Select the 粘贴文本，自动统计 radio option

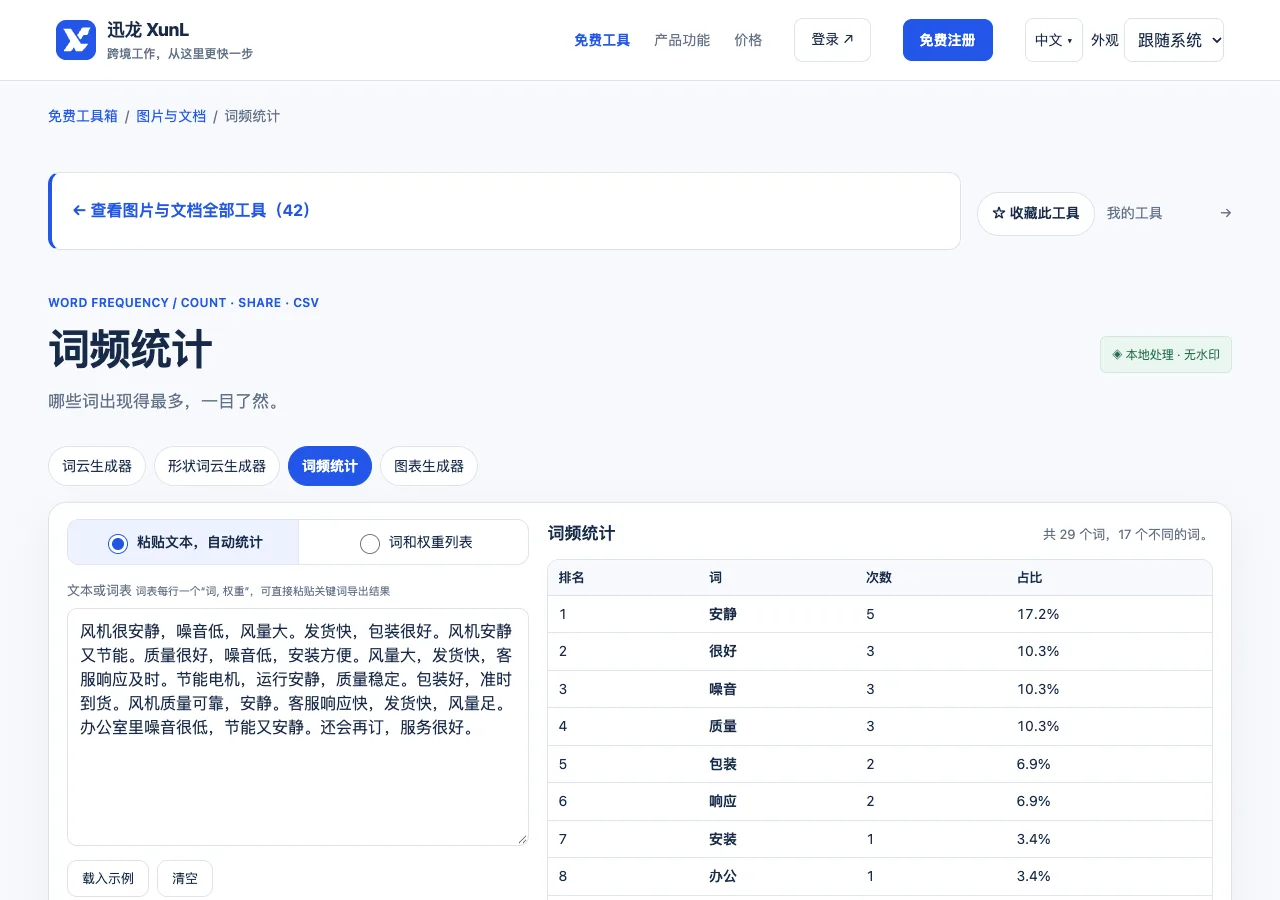(x=183, y=542)
